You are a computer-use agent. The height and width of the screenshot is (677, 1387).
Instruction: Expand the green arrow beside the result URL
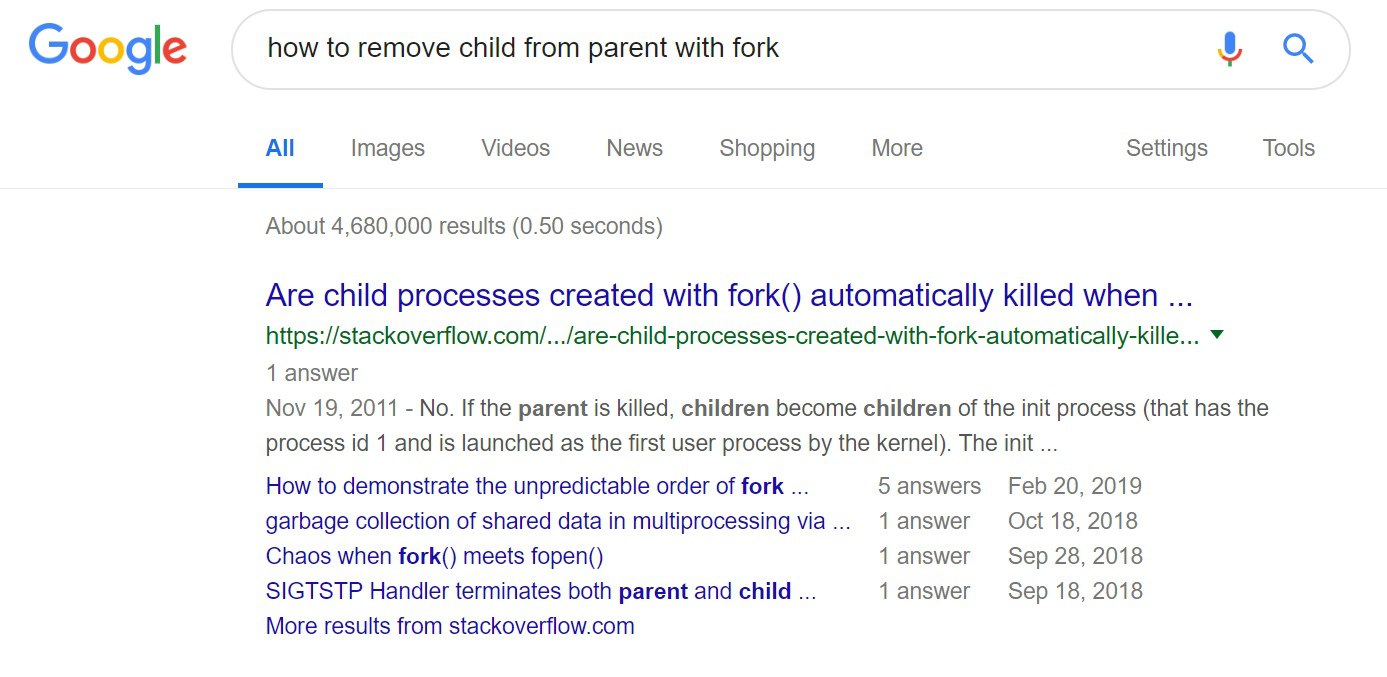(1217, 335)
